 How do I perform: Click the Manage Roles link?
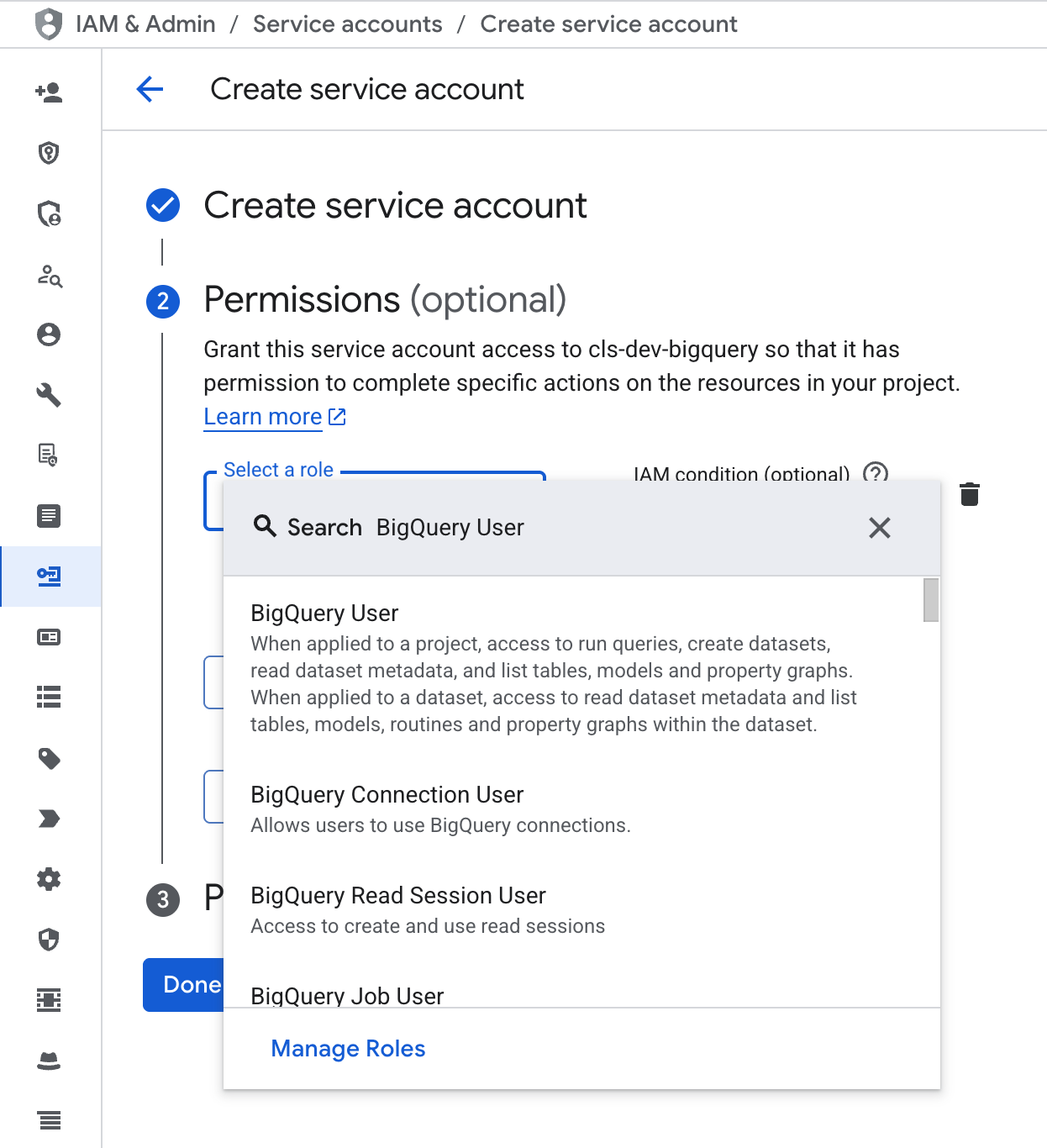pyautogui.click(x=348, y=1048)
